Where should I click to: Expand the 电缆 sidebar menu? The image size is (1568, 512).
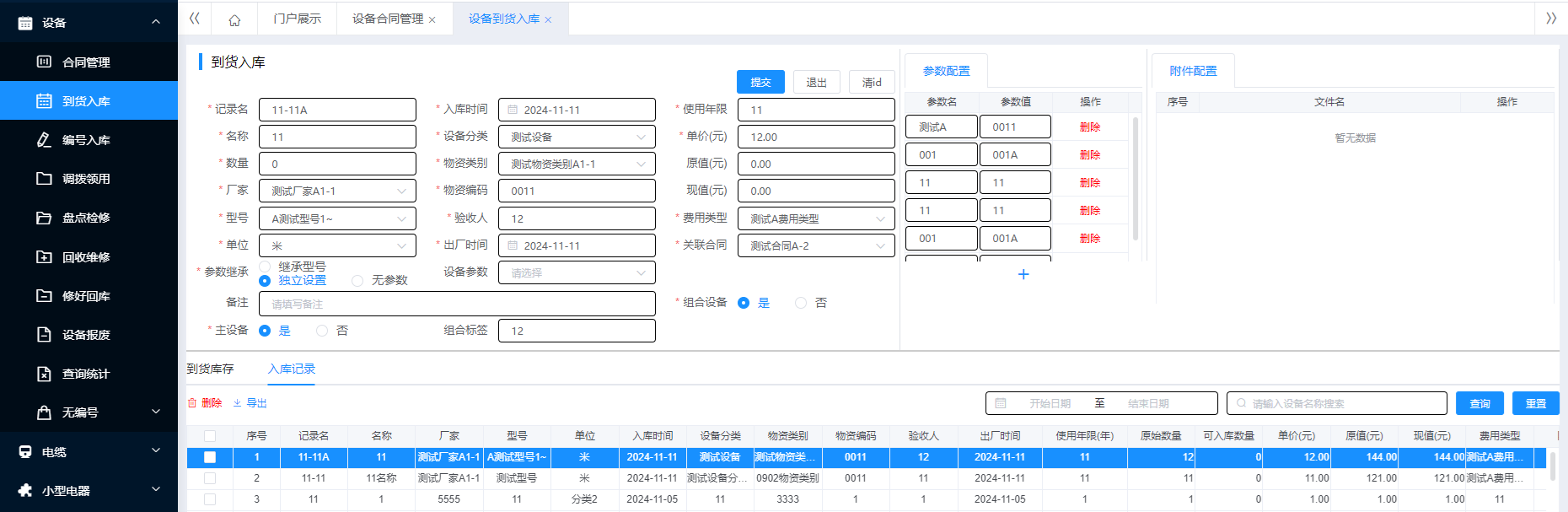coord(89,452)
